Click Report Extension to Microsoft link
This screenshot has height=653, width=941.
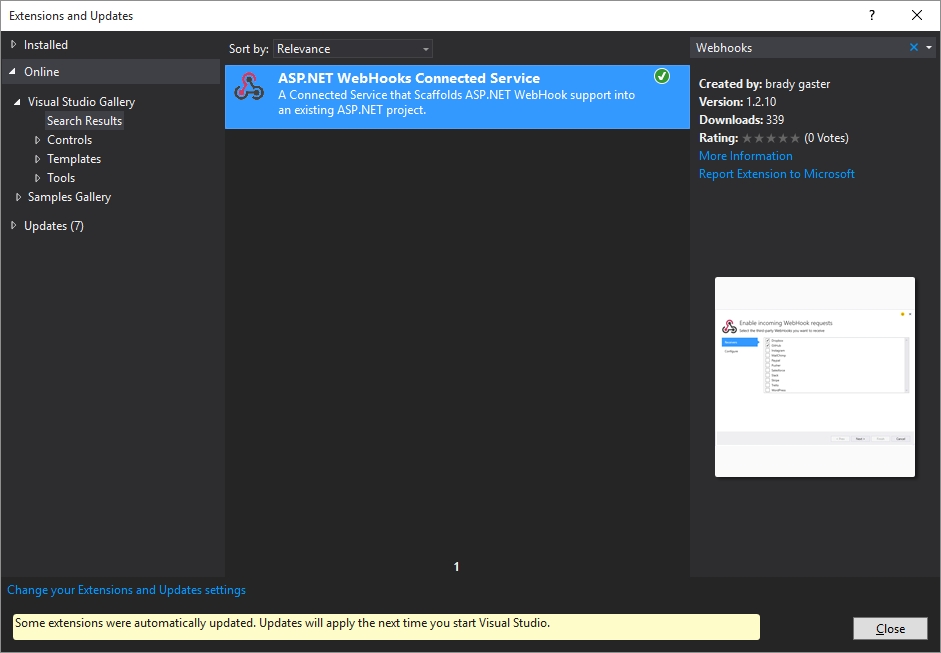(x=777, y=174)
